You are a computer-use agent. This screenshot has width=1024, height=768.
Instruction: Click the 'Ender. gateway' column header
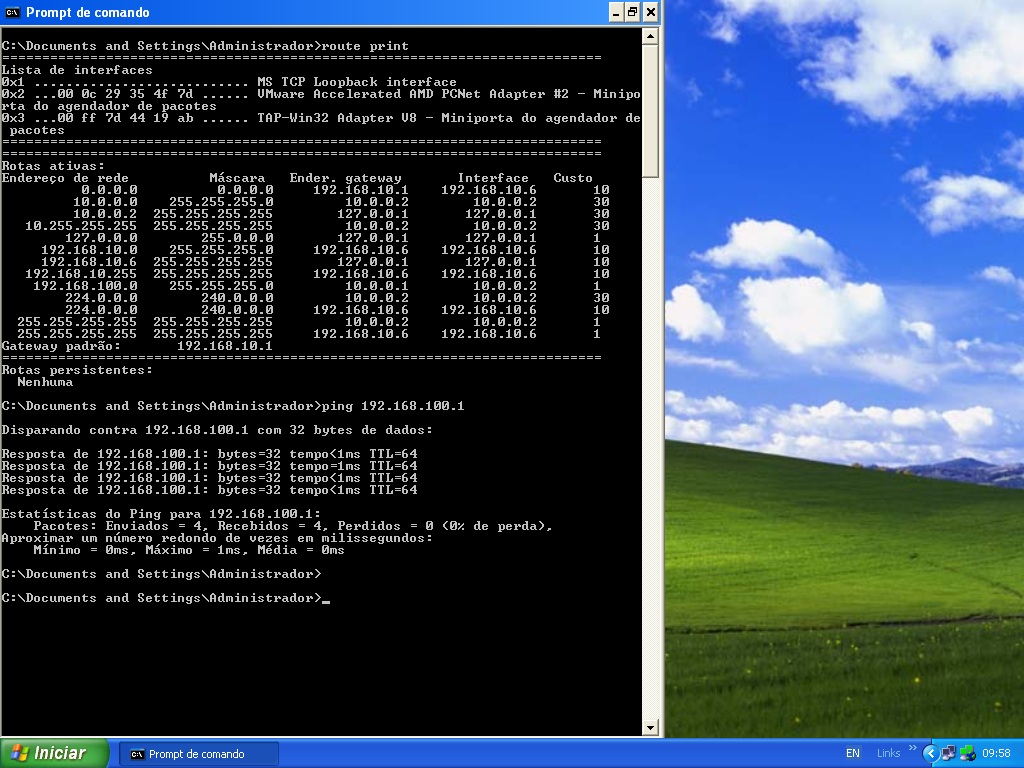click(345, 178)
